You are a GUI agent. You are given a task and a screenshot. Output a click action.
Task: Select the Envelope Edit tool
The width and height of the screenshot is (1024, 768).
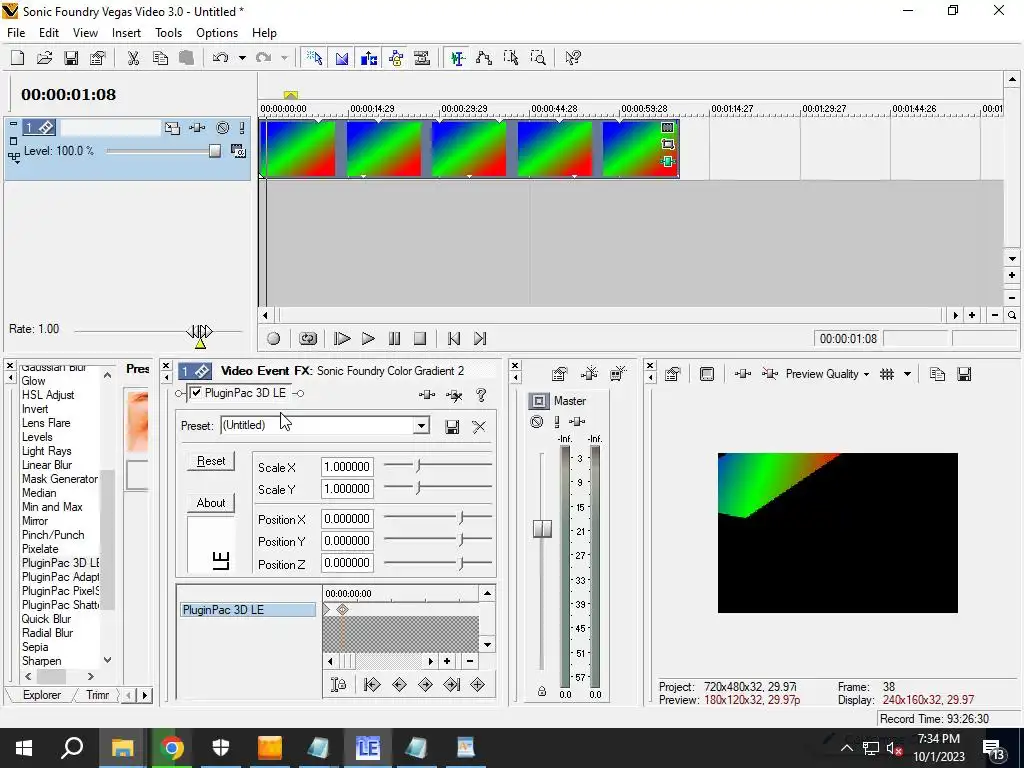point(484,58)
